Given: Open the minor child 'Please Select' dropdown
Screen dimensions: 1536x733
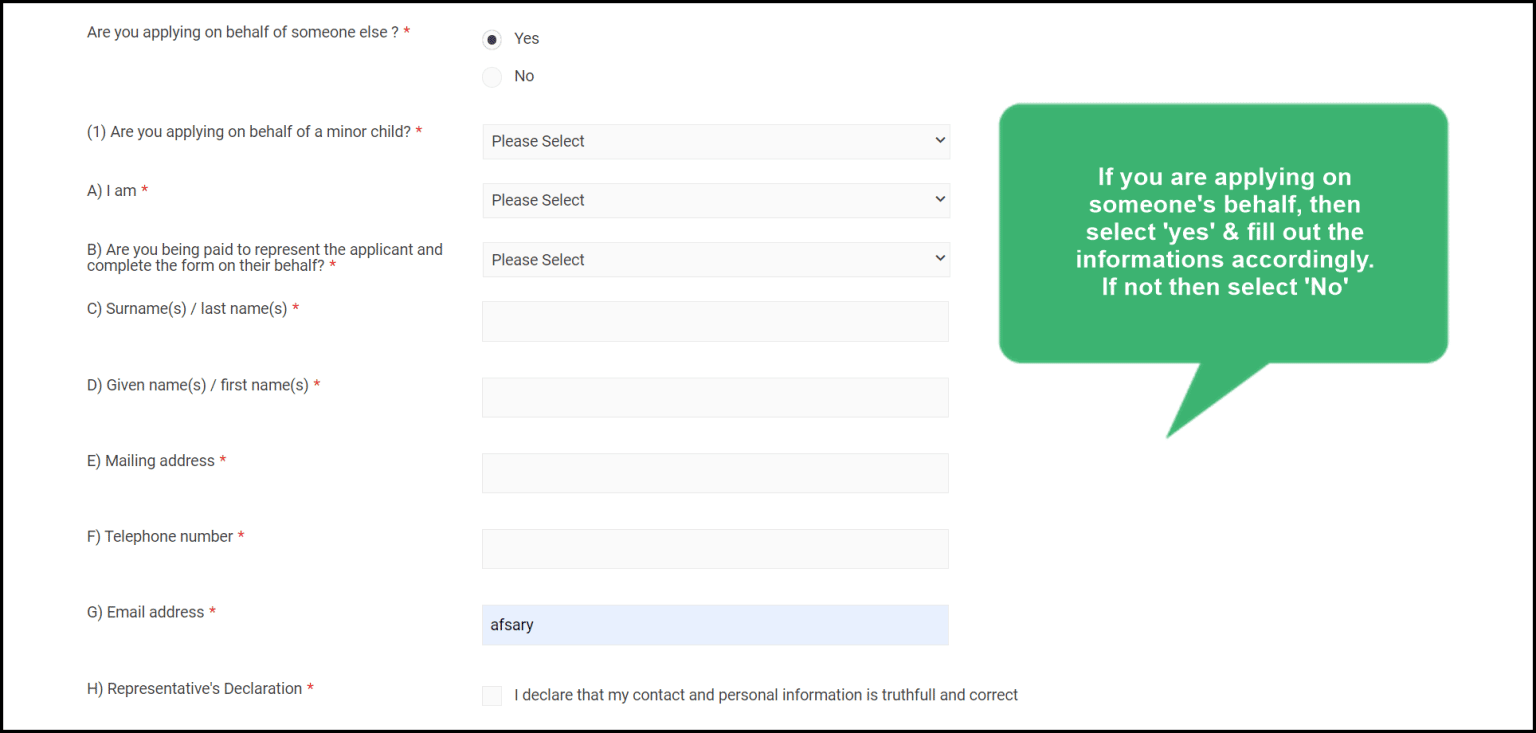Looking at the screenshot, I should (x=715, y=141).
